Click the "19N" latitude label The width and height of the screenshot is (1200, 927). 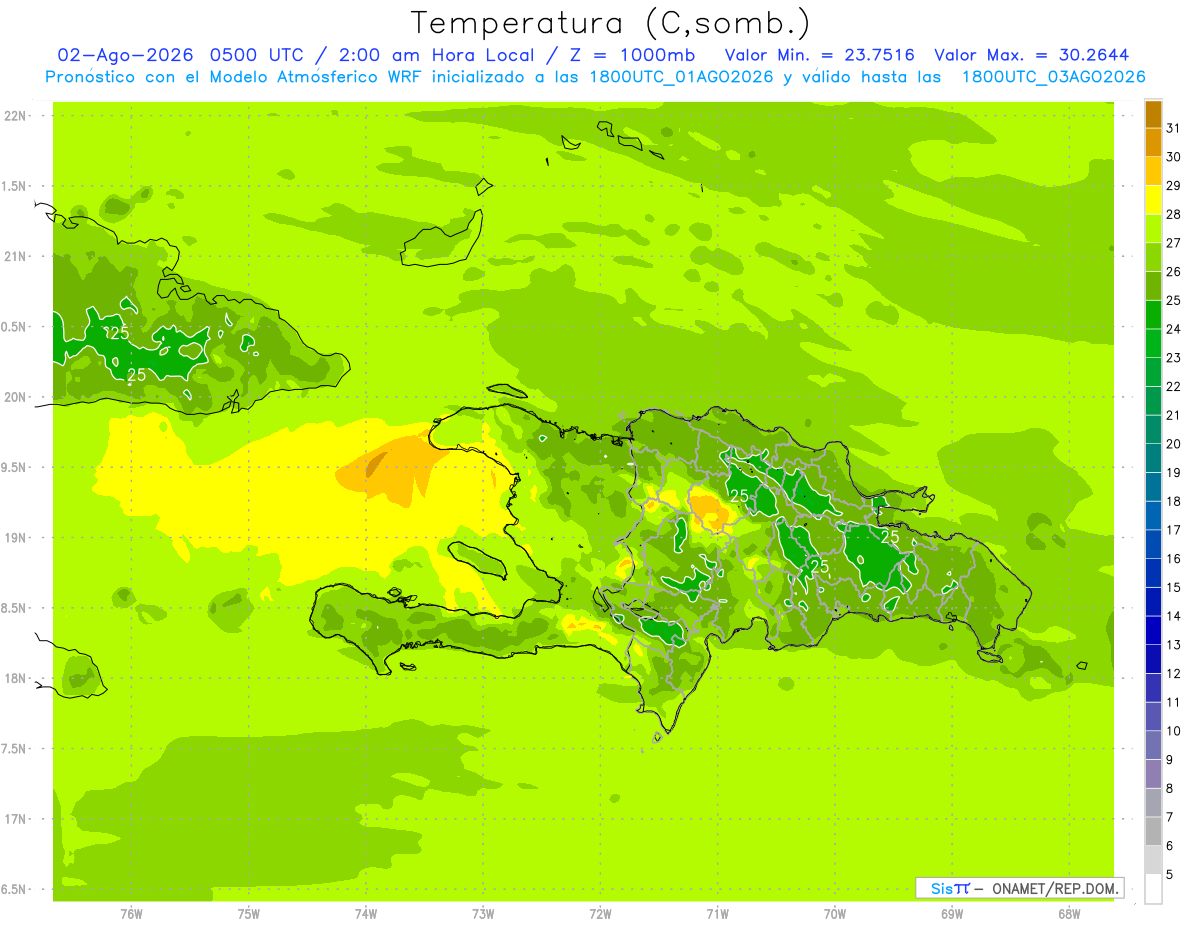(15, 538)
